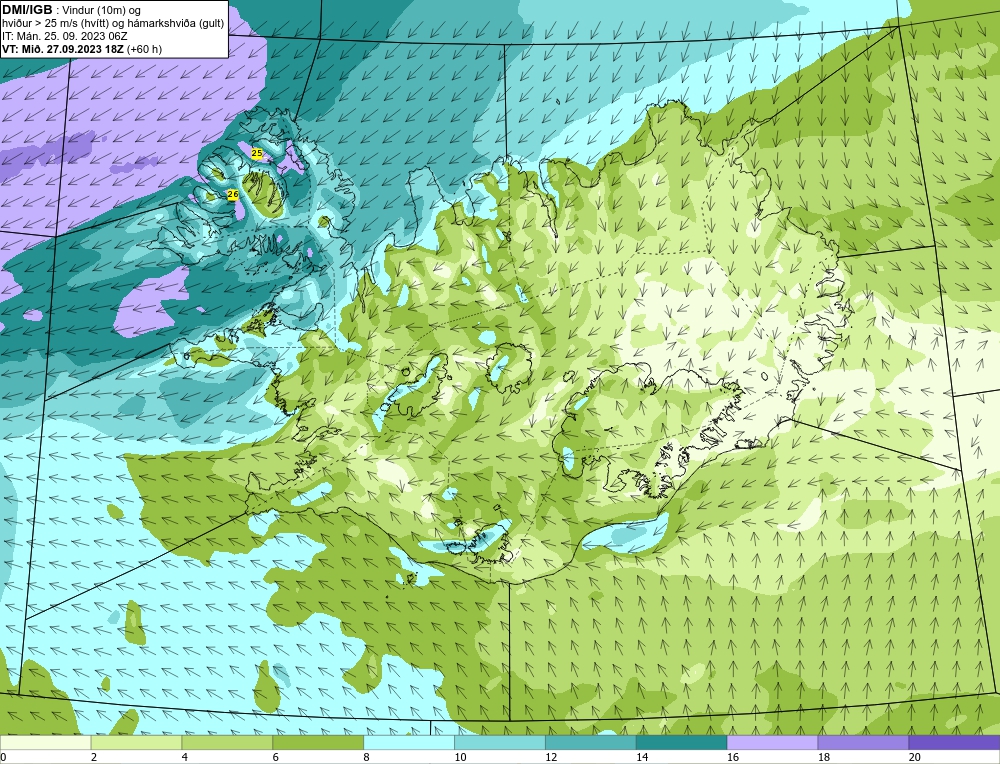
Task: Click the yellow gust label 25
Action: (x=256, y=153)
